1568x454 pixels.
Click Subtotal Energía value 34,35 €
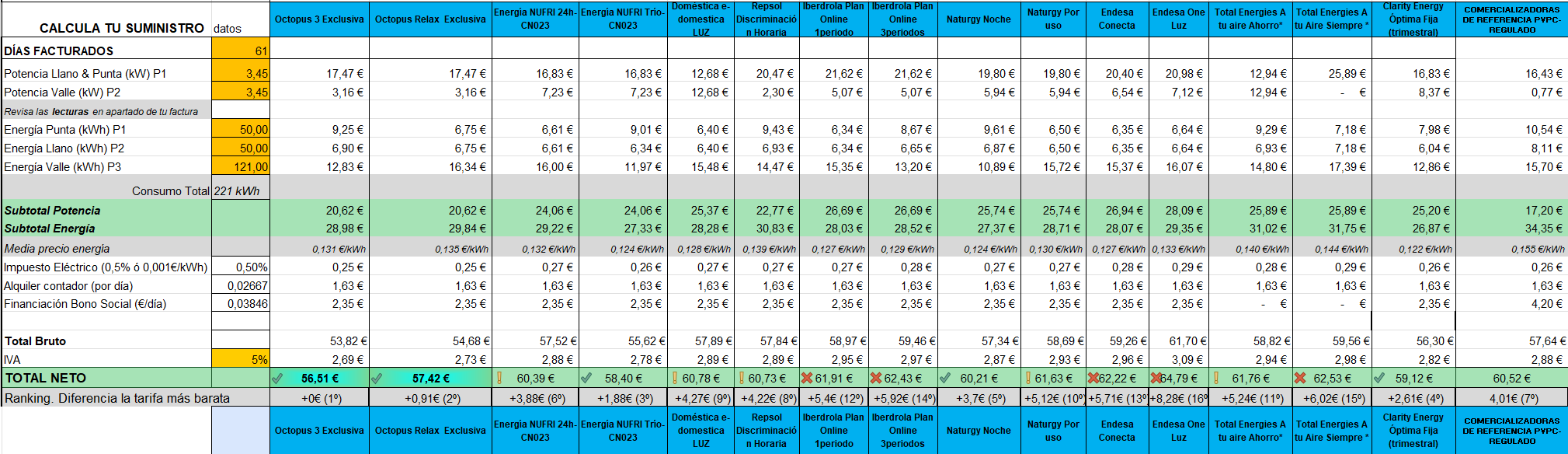[x=1511, y=228]
